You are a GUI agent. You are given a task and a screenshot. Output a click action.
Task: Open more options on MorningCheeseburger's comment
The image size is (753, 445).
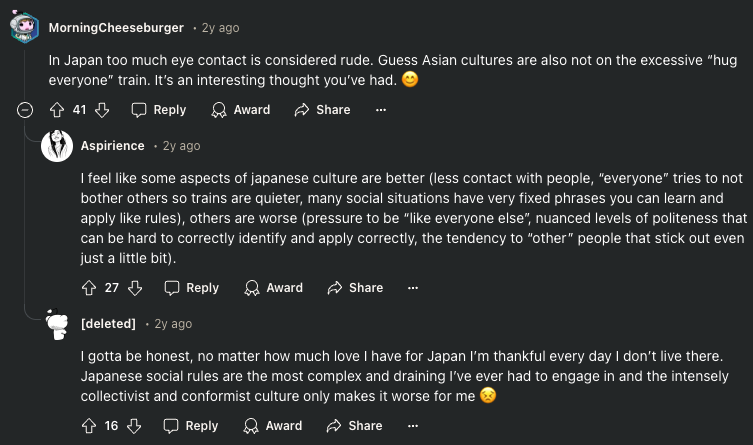(x=380, y=110)
